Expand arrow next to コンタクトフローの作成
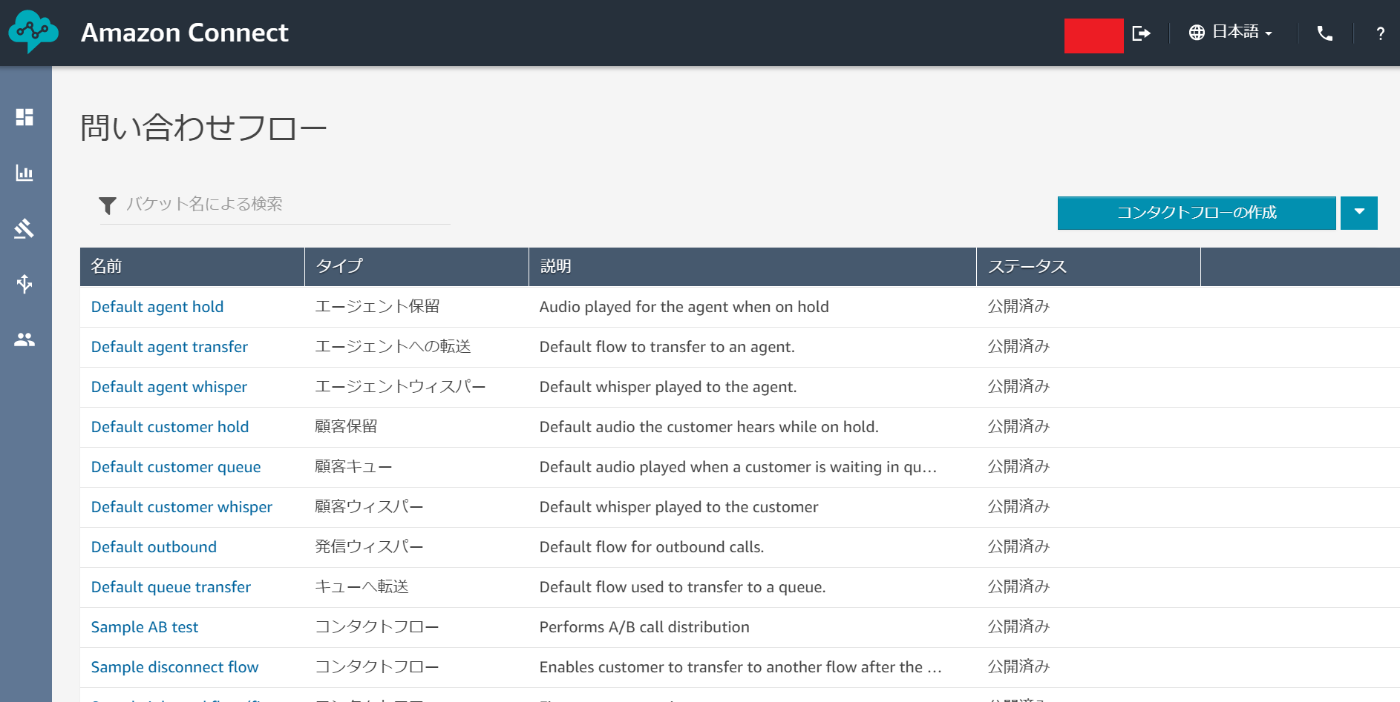Image resolution: width=1400 pixels, height=702 pixels. coord(1359,213)
